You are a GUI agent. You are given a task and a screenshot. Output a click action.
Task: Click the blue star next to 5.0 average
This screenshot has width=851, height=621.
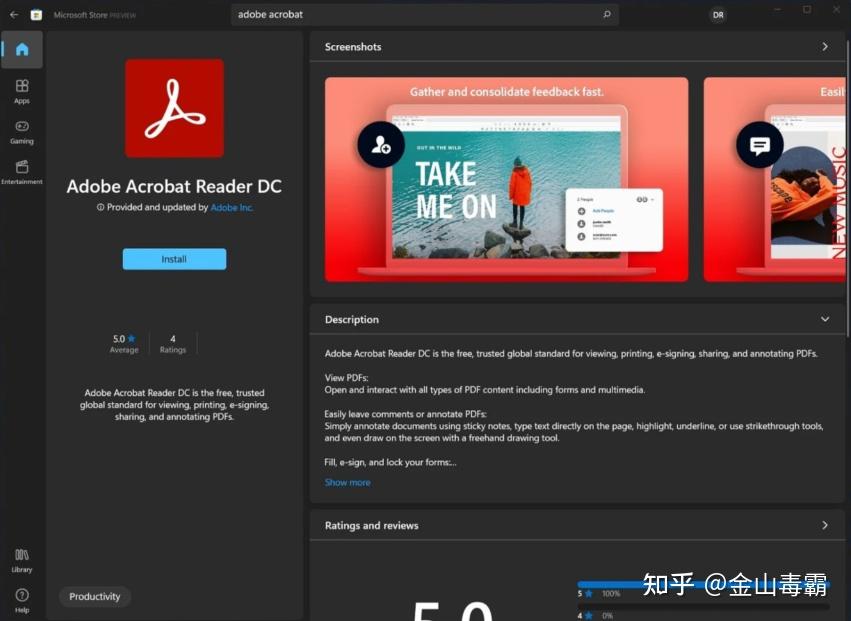131,338
